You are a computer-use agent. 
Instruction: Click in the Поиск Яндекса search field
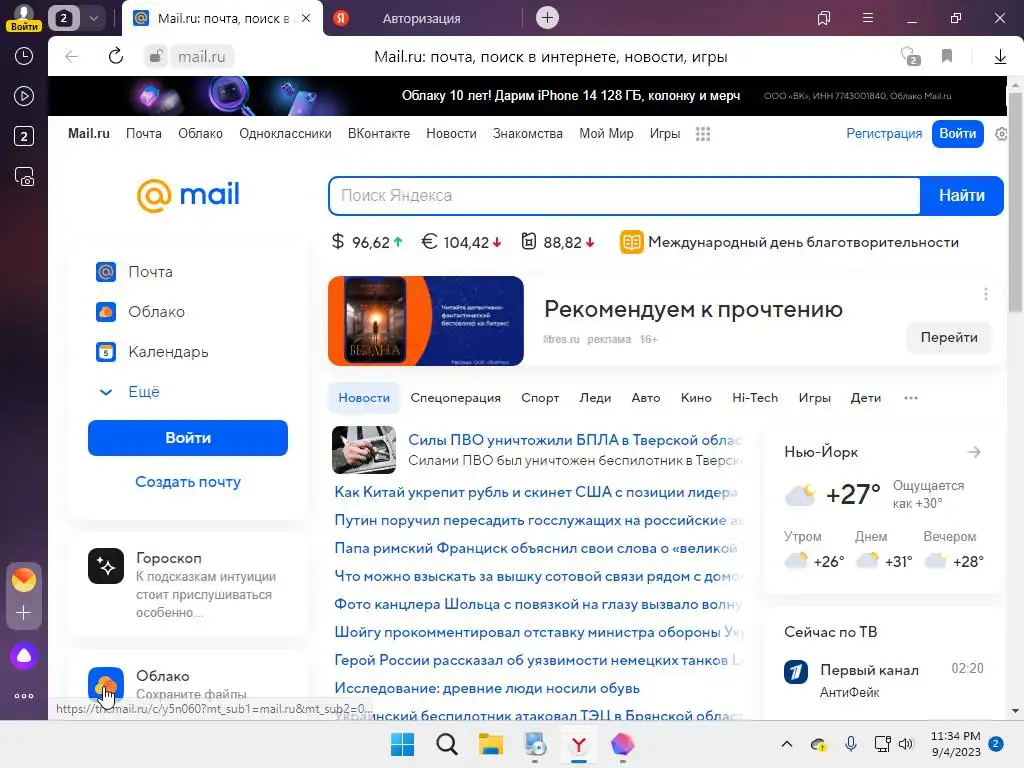point(624,195)
